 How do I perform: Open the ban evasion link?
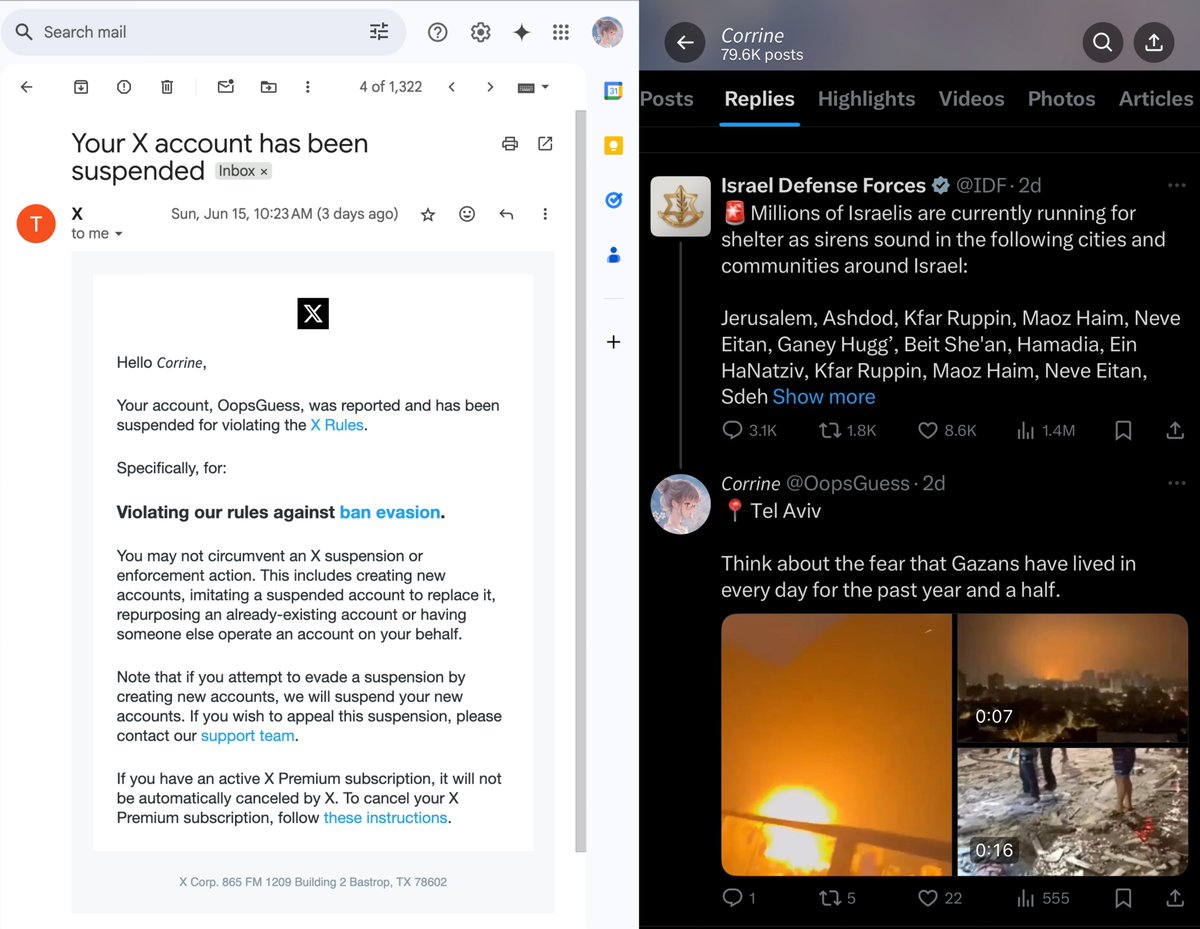click(x=390, y=512)
